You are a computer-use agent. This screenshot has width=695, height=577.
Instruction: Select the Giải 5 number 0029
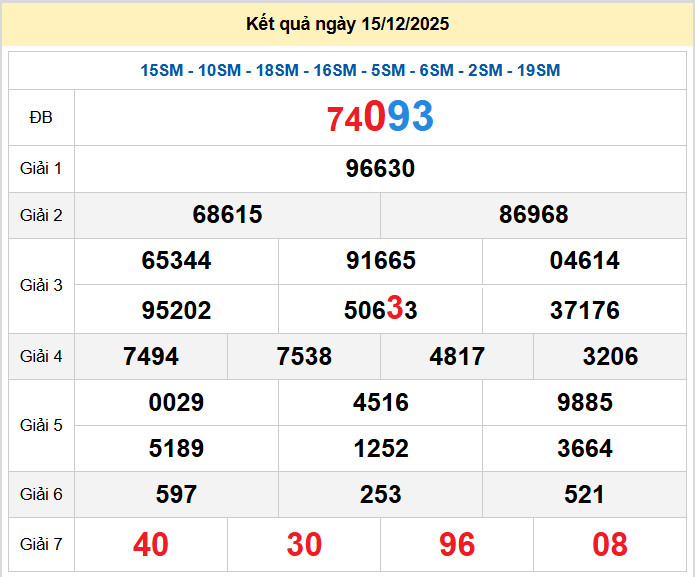click(176, 402)
